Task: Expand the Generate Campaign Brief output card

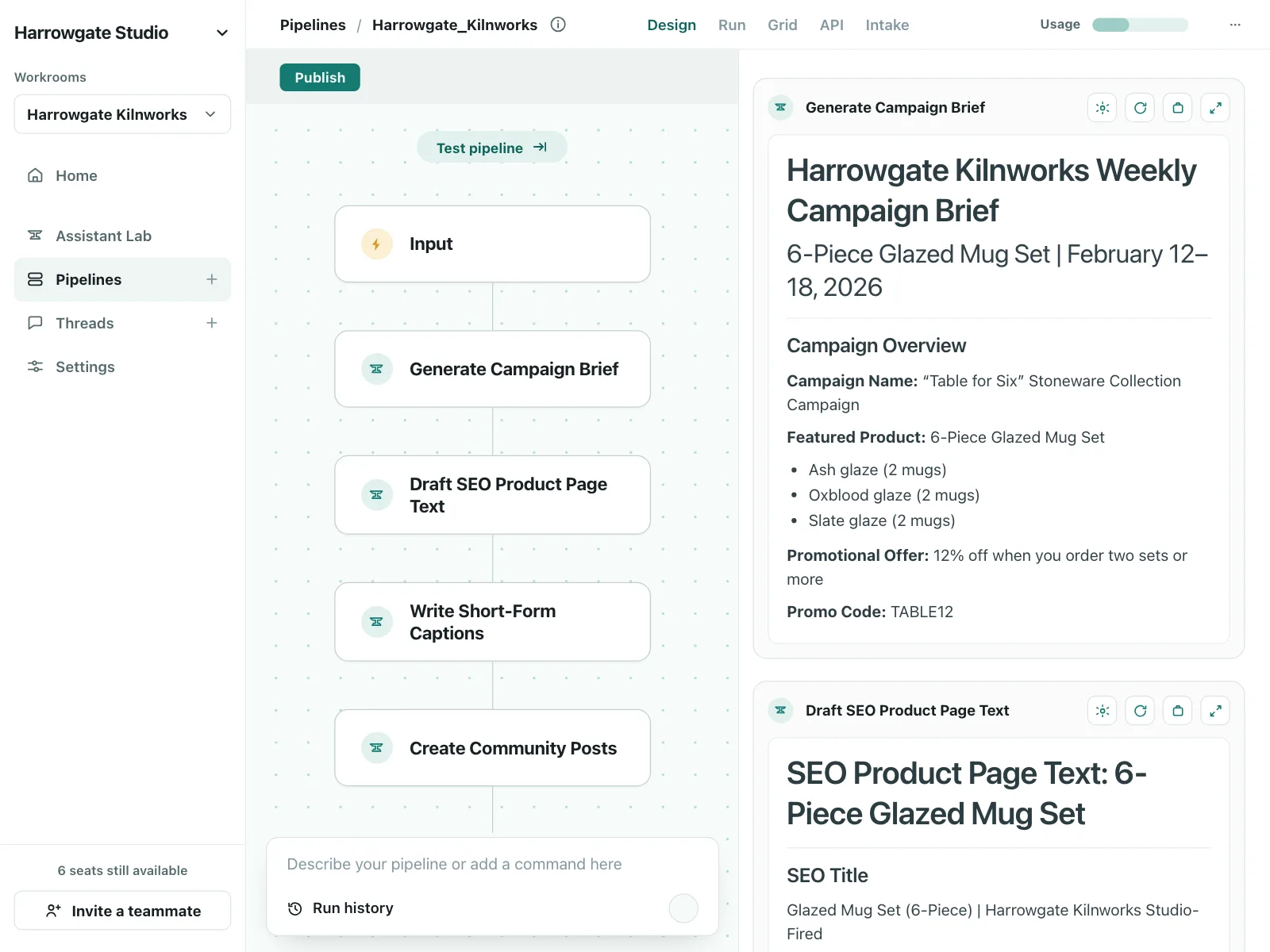Action: [x=1215, y=108]
